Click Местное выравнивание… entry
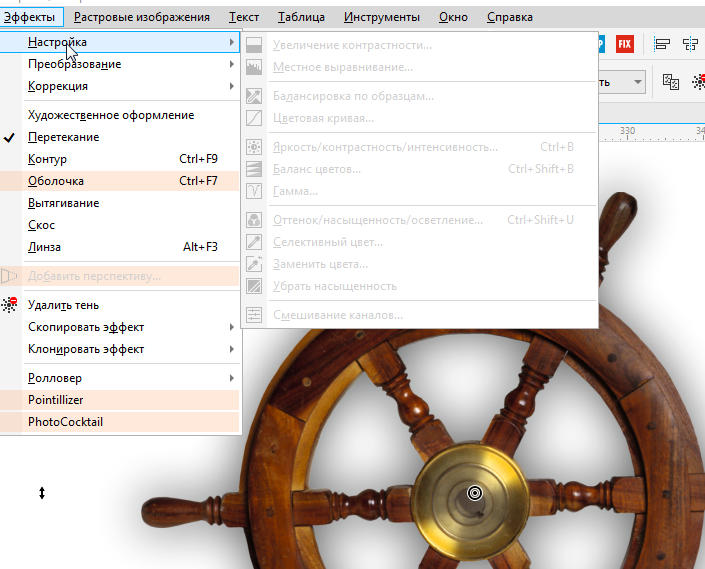The width and height of the screenshot is (705, 569). click(x=419, y=67)
